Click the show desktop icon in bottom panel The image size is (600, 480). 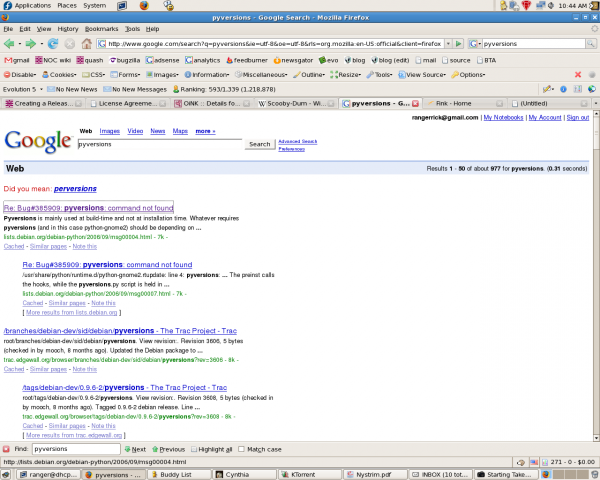[x=6, y=475]
